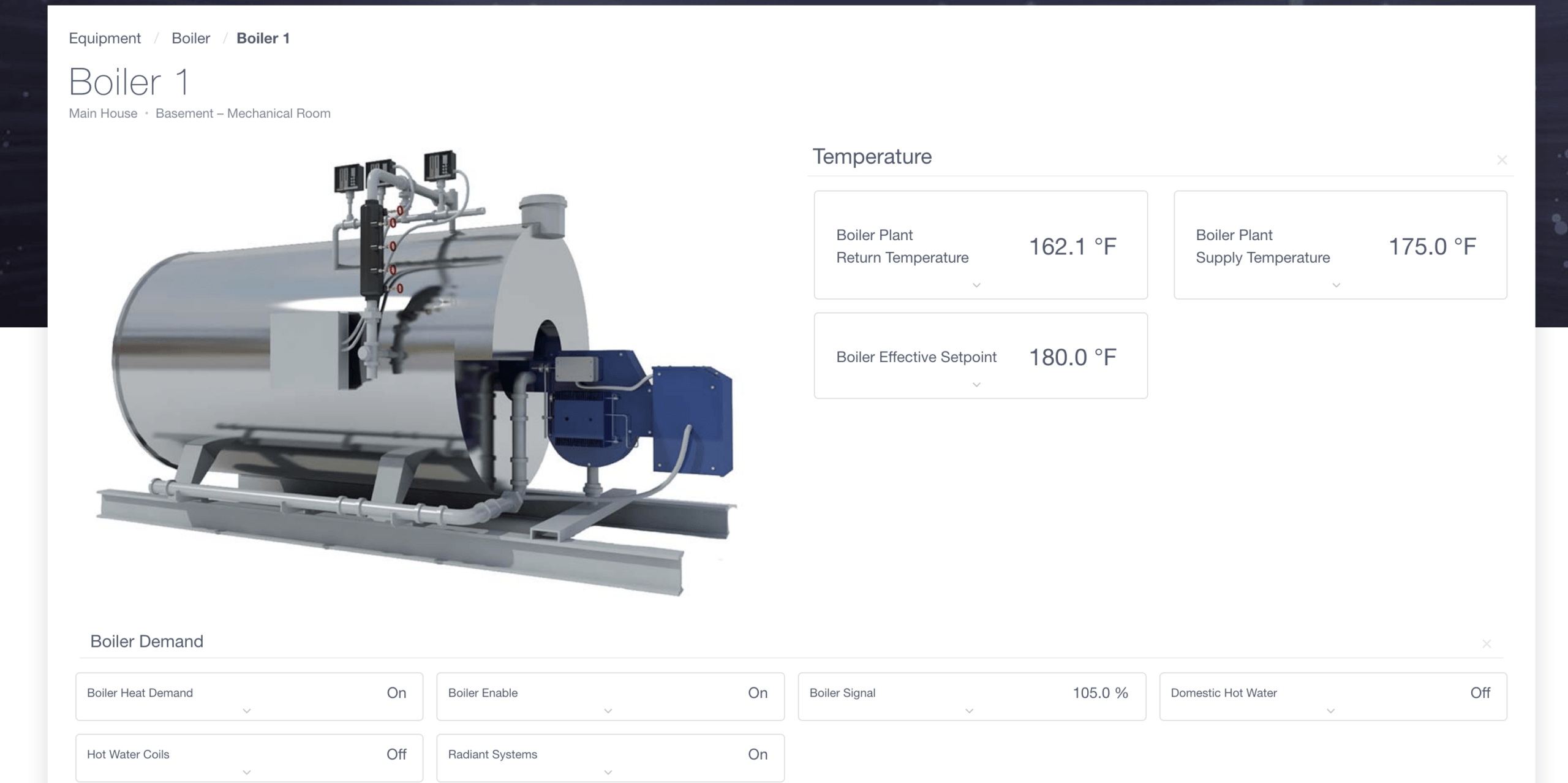This screenshot has width=1568, height=783.
Task: Click the Radiant Systems On value
Action: tap(757, 754)
